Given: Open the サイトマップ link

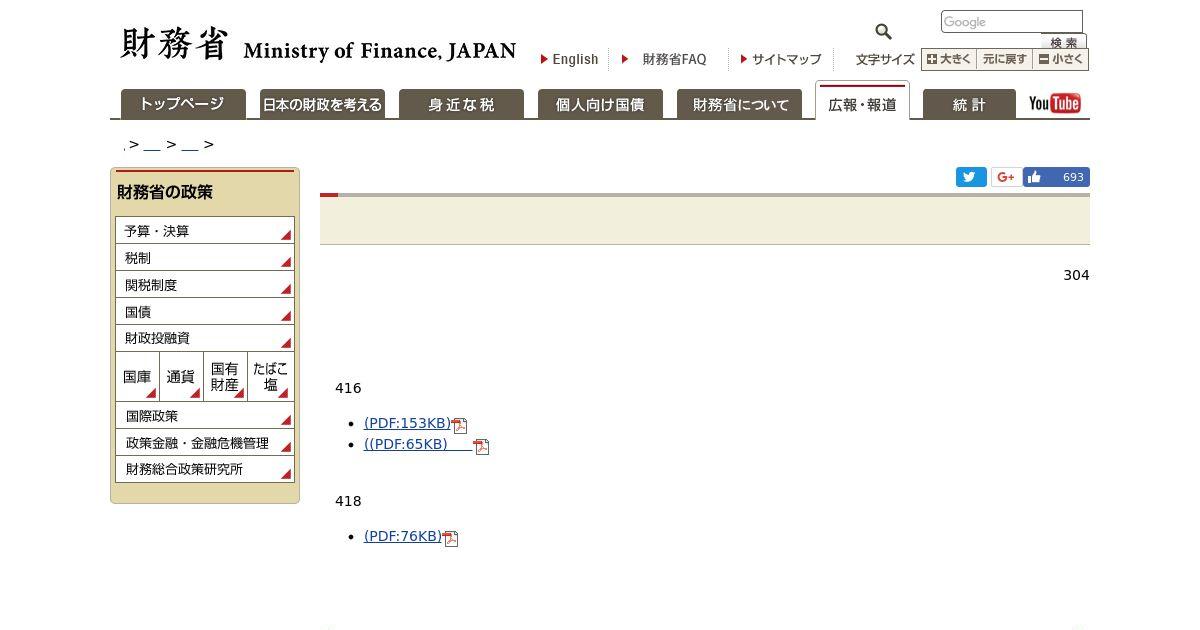Looking at the screenshot, I should (781, 59).
